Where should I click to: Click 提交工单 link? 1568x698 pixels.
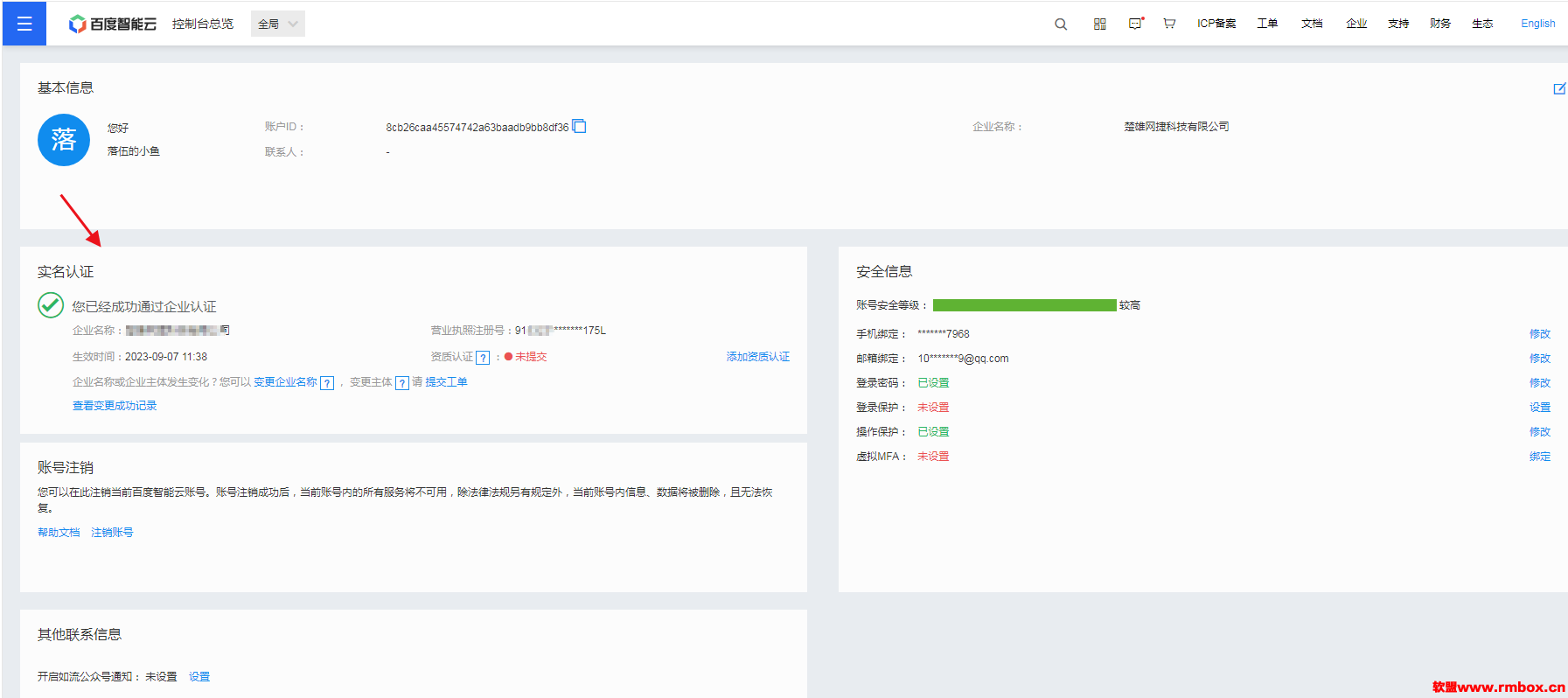(446, 382)
